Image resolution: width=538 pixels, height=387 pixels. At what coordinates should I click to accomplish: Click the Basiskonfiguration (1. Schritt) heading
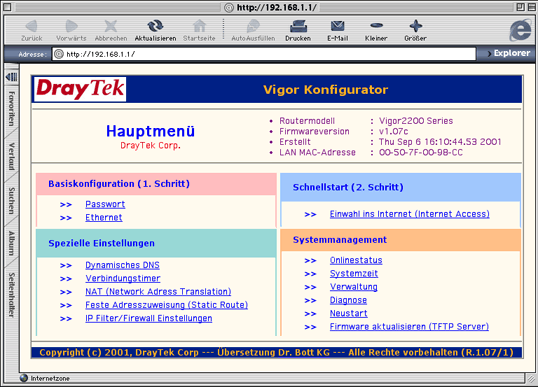pos(119,184)
